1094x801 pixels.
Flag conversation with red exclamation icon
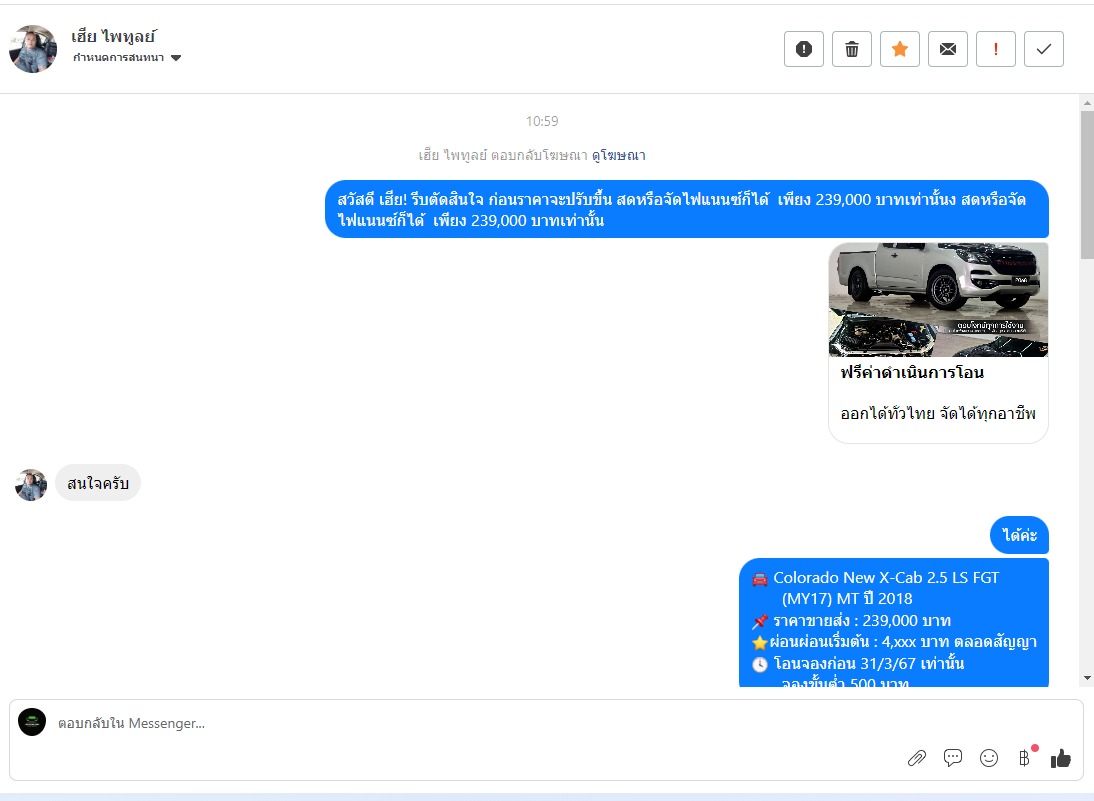coord(996,49)
